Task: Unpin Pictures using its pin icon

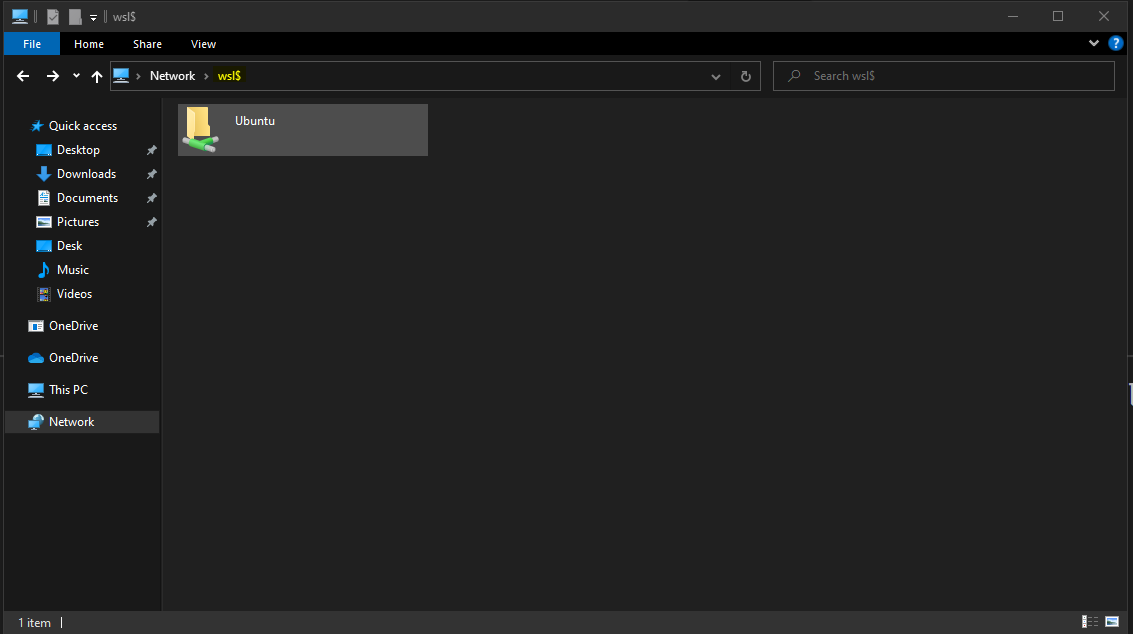Action: click(x=152, y=223)
